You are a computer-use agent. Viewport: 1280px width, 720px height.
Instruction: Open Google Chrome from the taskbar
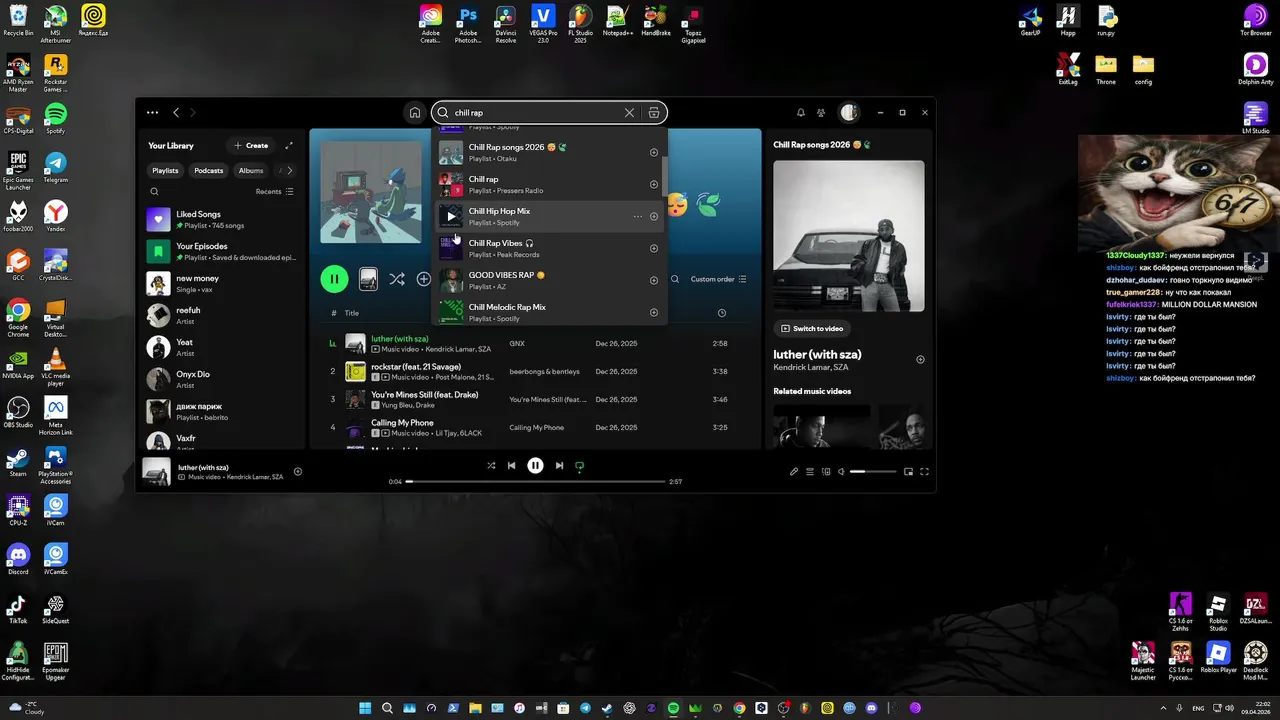739,708
